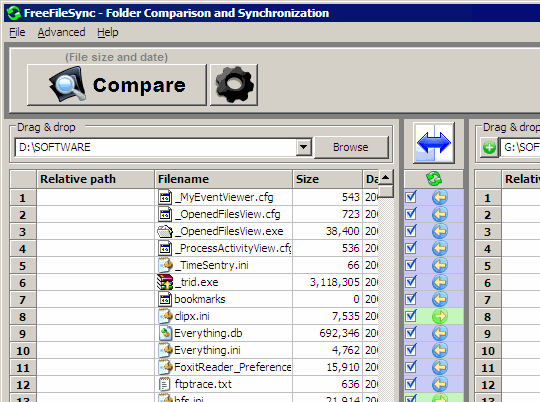Click right grid row number 3
Screen dimensions: 540x402
(488, 231)
